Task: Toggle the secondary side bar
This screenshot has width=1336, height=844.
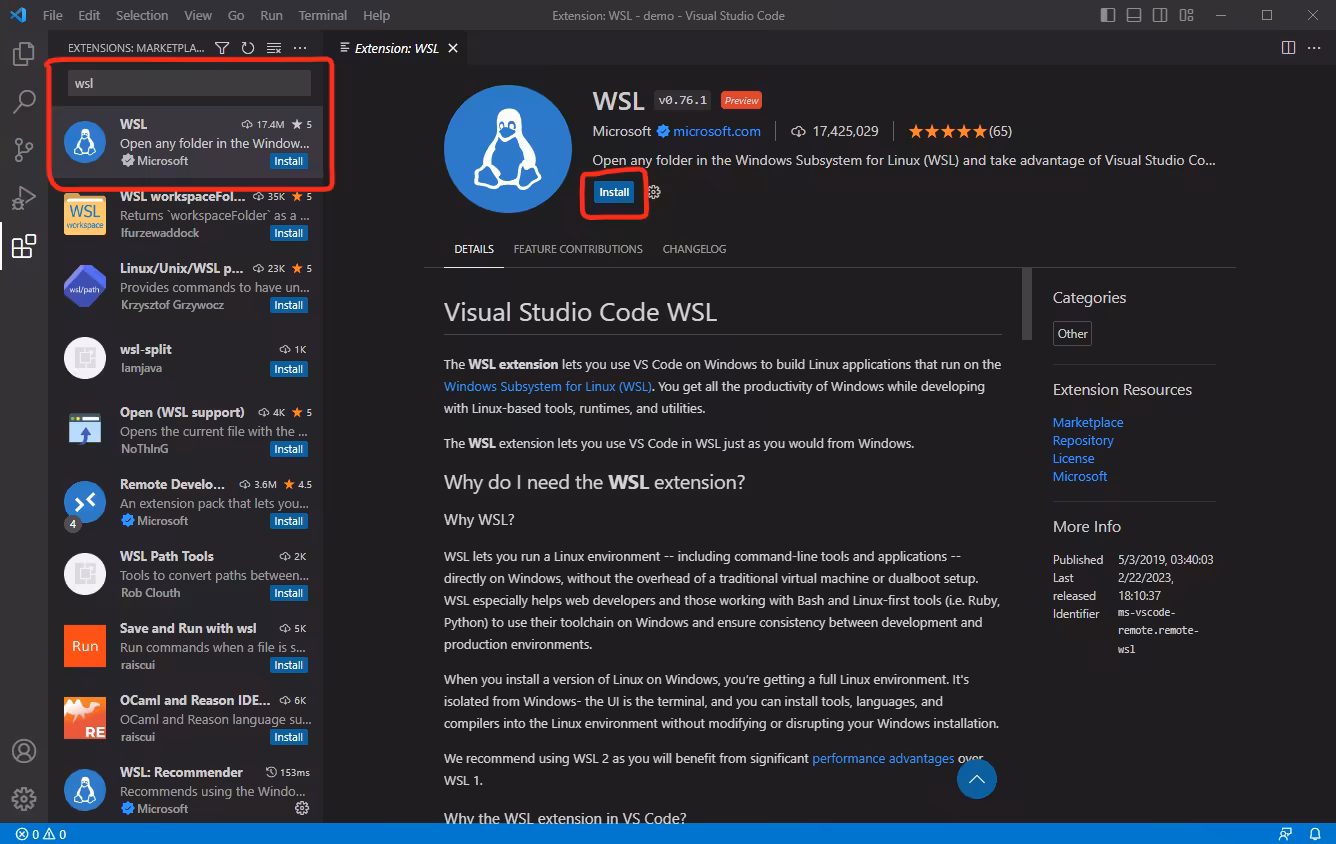Action: click(1159, 15)
